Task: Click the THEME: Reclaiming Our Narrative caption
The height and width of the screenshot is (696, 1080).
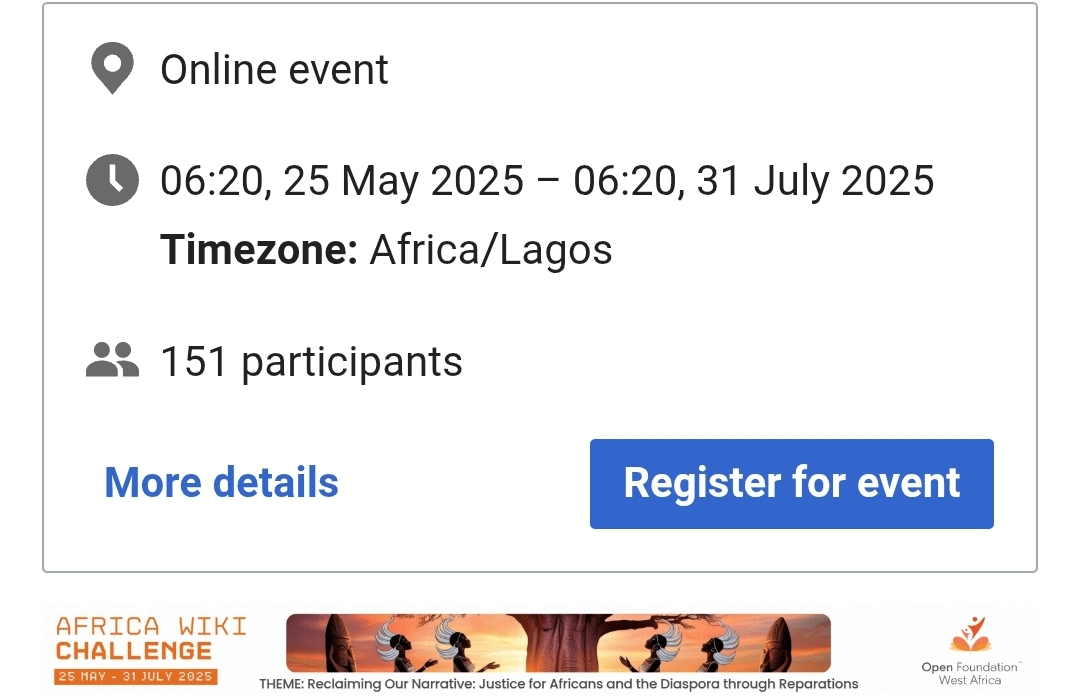Action: point(559,684)
